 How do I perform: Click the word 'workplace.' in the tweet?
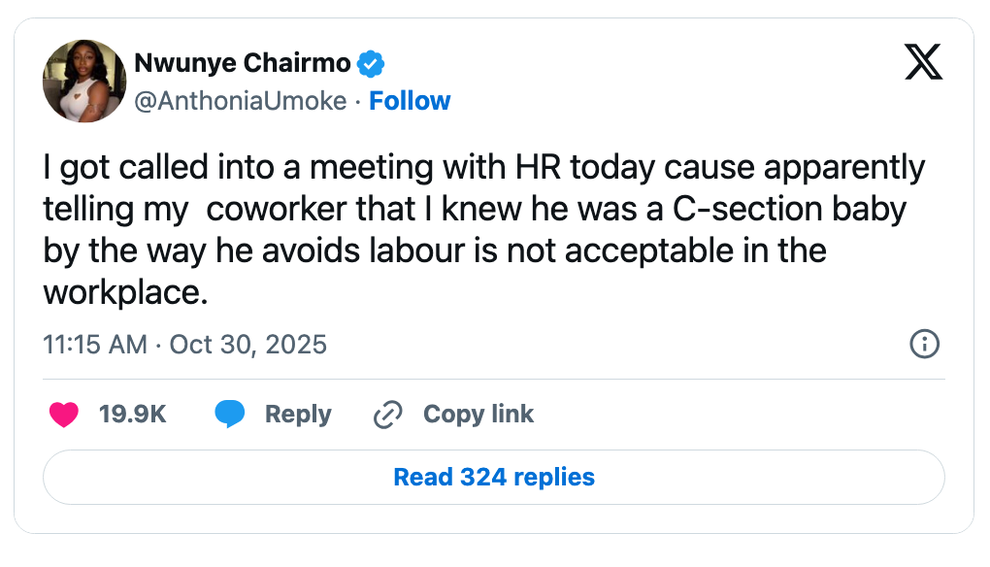[125, 292]
